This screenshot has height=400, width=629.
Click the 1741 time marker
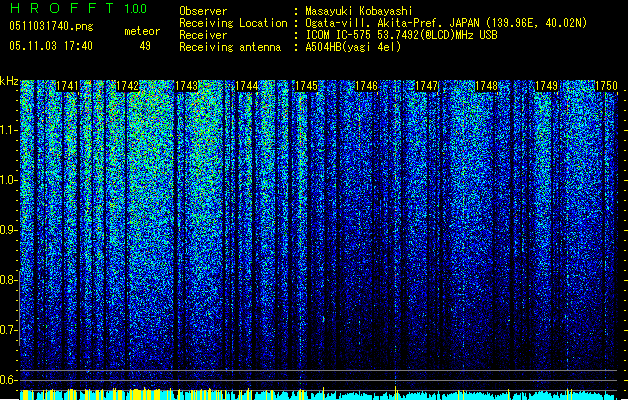[67, 86]
